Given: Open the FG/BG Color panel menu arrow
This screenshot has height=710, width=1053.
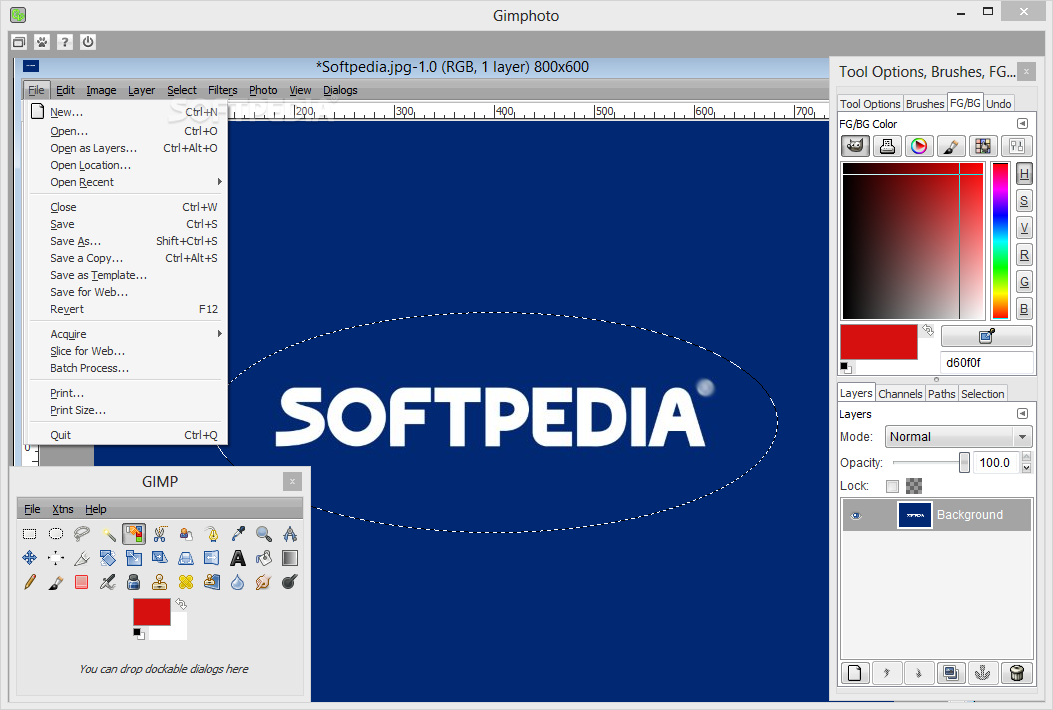Looking at the screenshot, I should (1022, 124).
